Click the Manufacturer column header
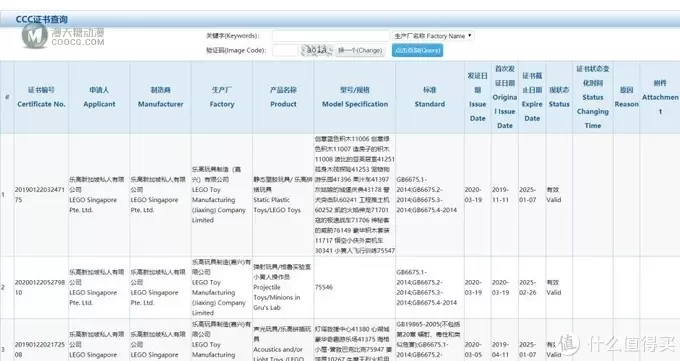 [x=160, y=97]
